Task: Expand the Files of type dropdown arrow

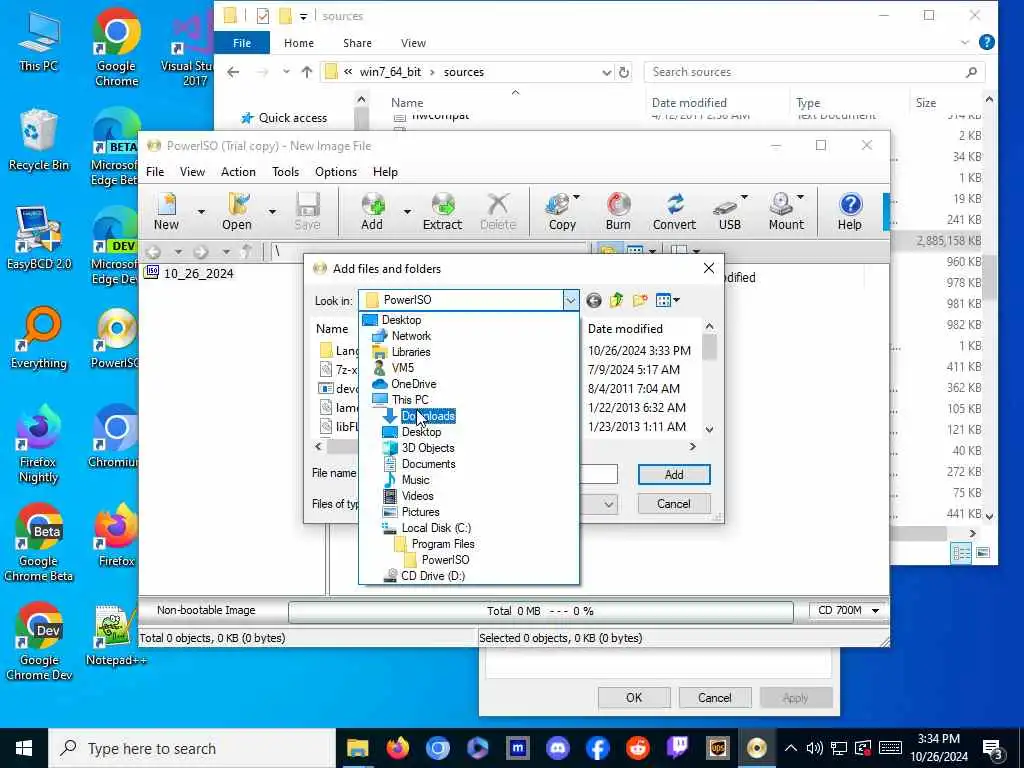Action: click(609, 504)
